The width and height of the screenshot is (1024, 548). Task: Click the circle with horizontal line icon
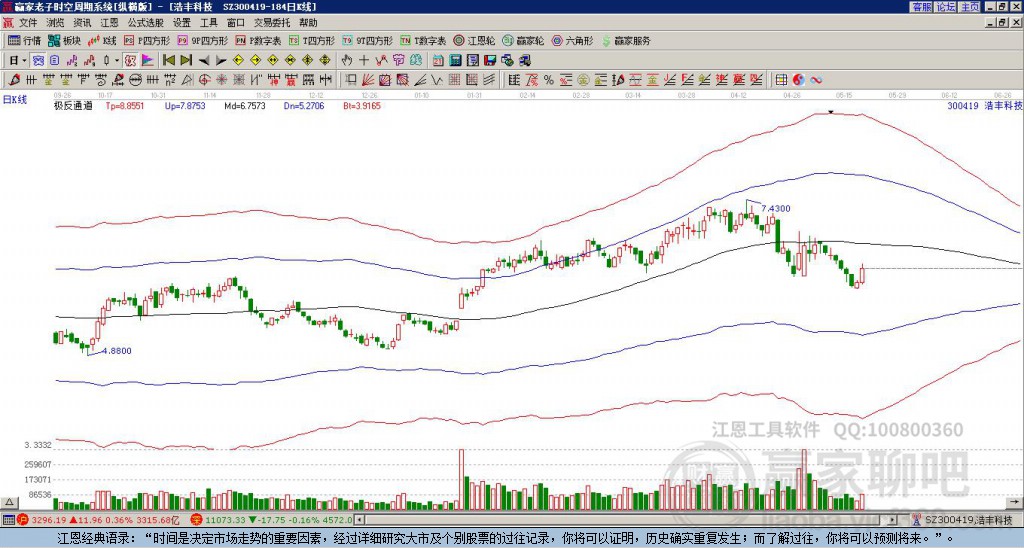(135, 80)
